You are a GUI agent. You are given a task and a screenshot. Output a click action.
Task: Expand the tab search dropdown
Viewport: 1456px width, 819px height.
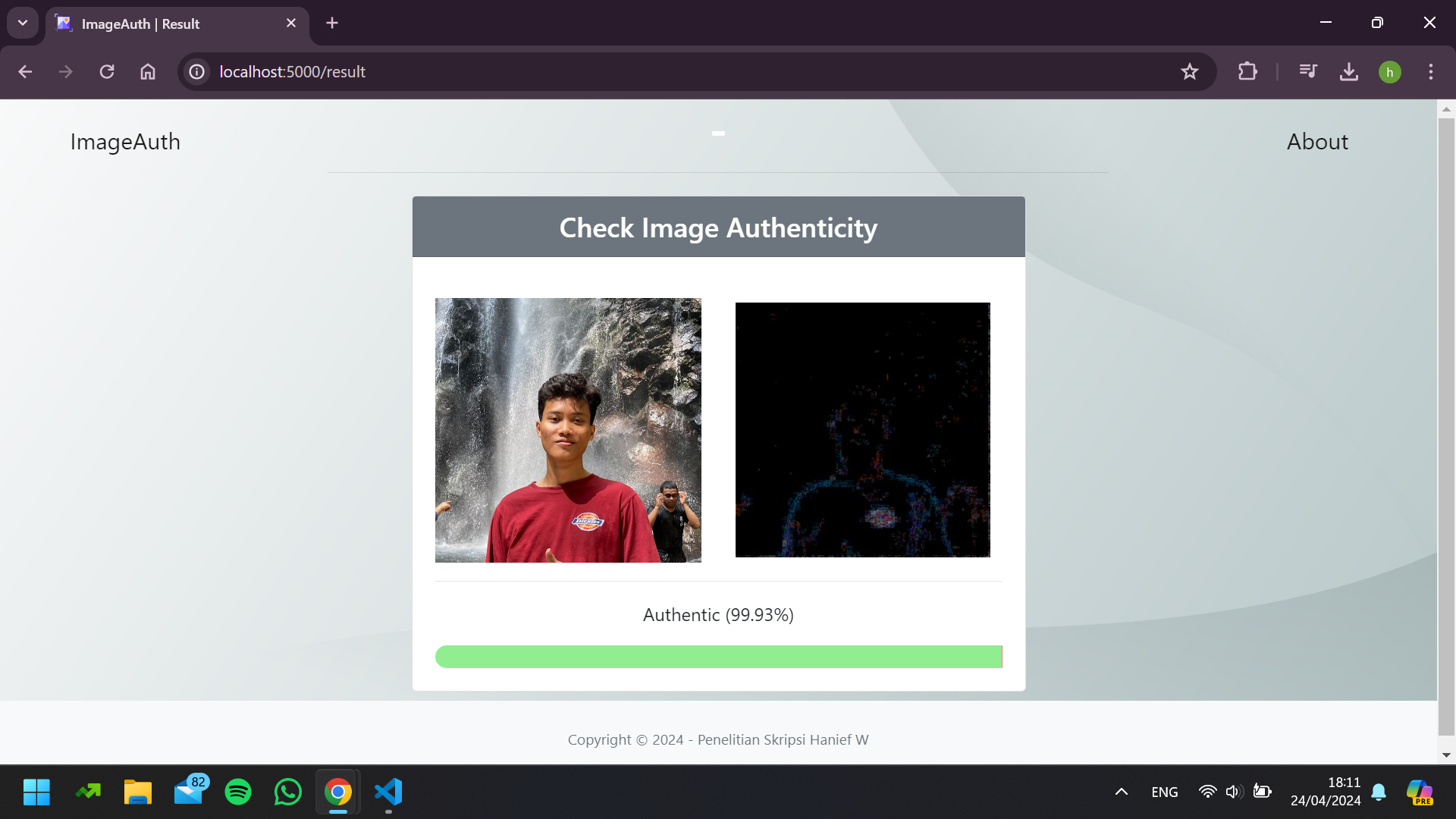23,23
